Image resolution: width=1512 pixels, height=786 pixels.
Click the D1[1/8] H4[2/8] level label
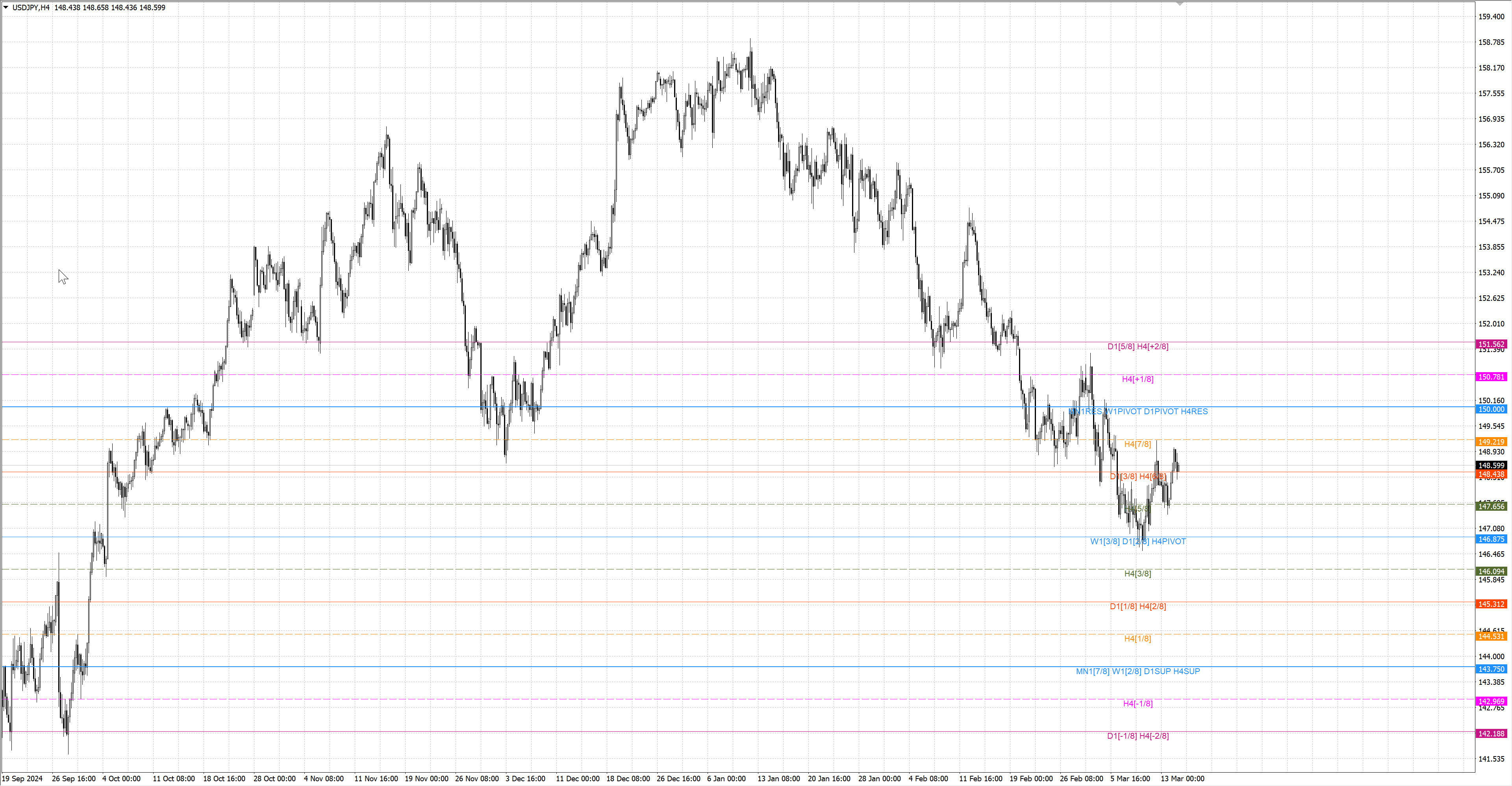pyautogui.click(x=1138, y=606)
